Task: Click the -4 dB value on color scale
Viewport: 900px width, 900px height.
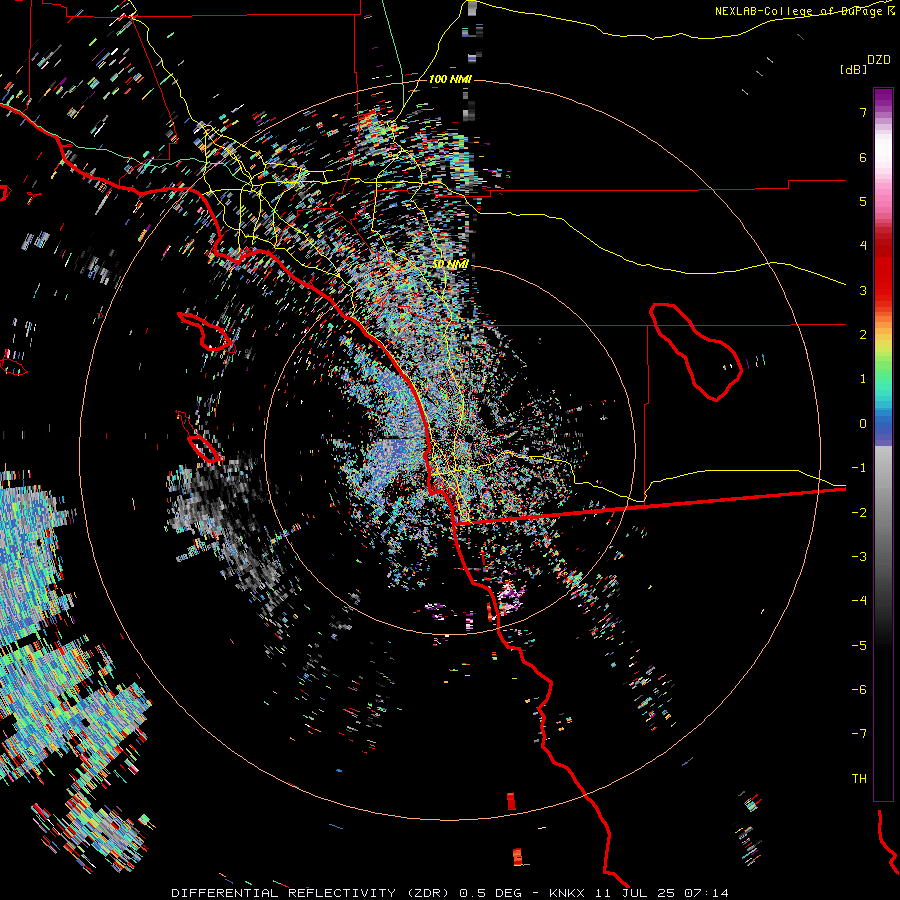Action: [859, 601]
